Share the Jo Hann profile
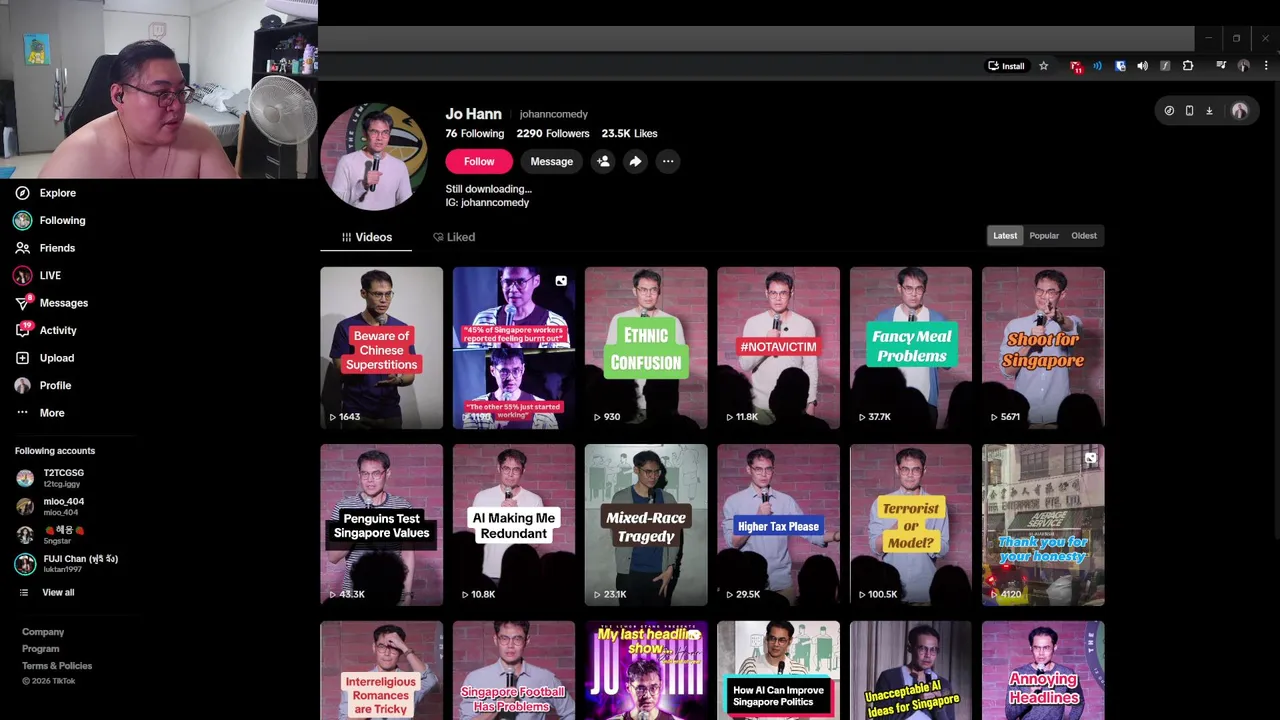The image size is (1280, 720). coord(635,161)
